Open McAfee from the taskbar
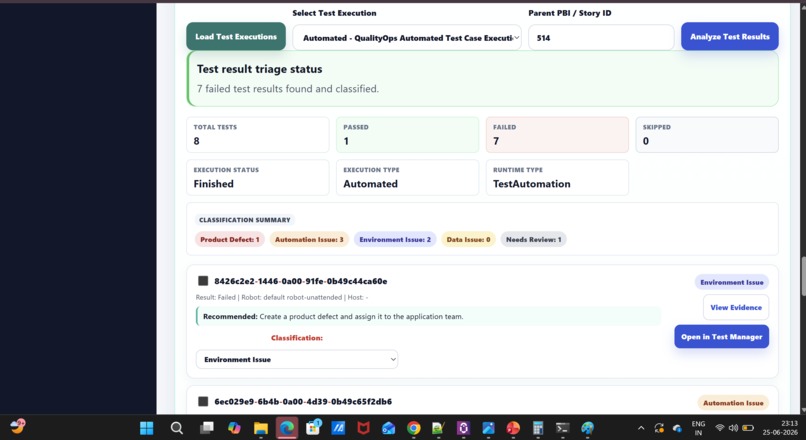 363,428
